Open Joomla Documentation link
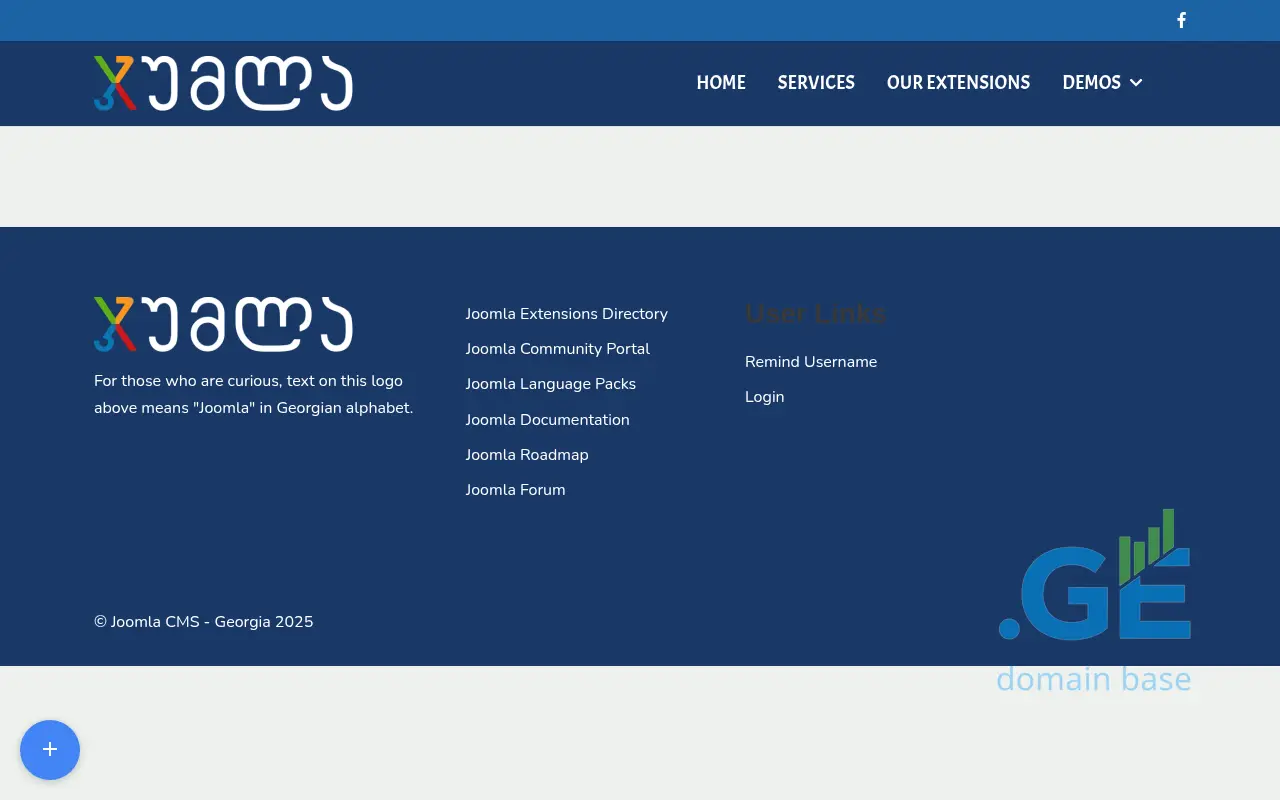1280x800 pixels. pos(547,420)
